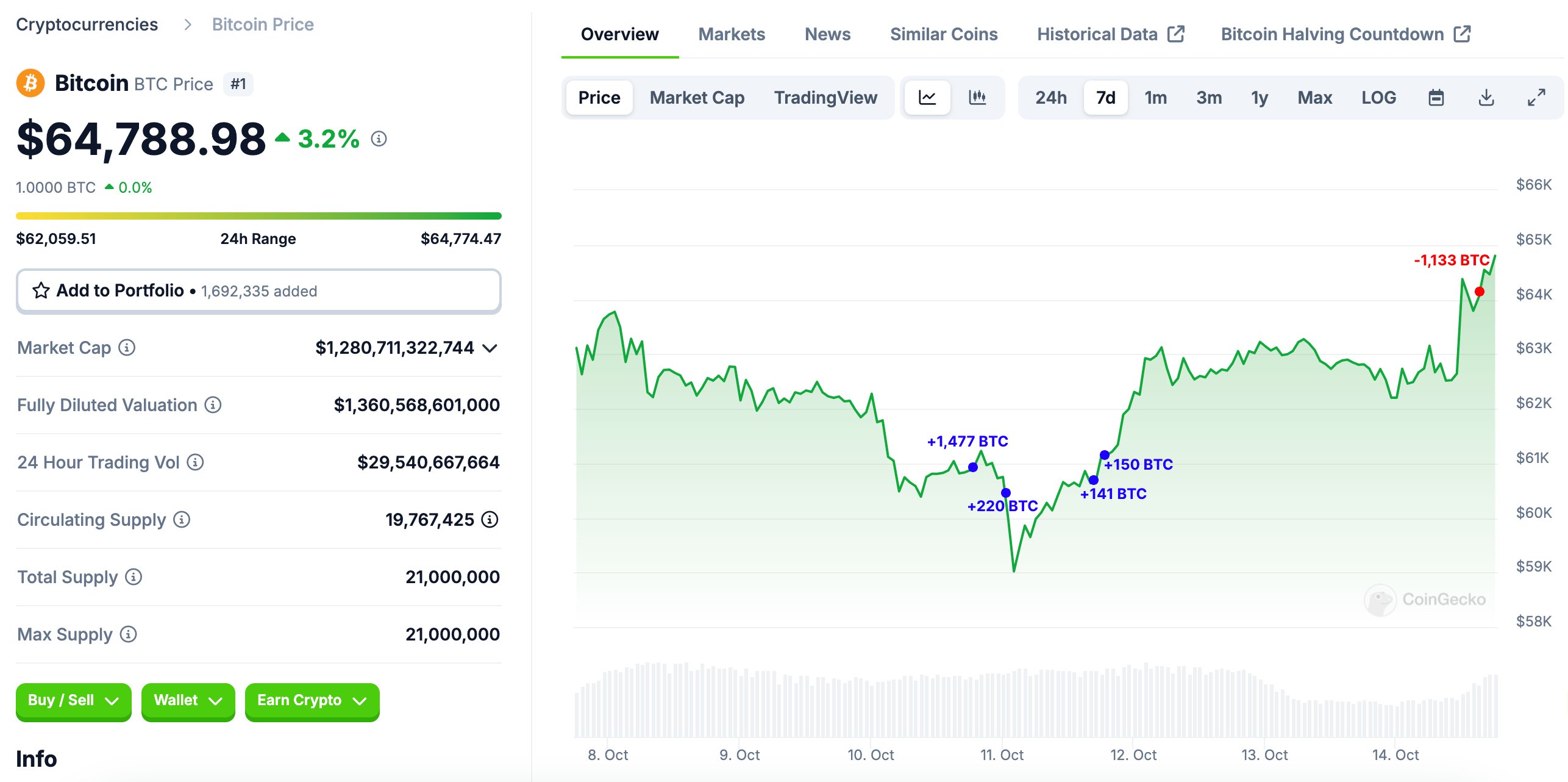The width and height of the screenshot is (1568, 782).
Task: Open the Overview tab
Action: click(619, 34)
